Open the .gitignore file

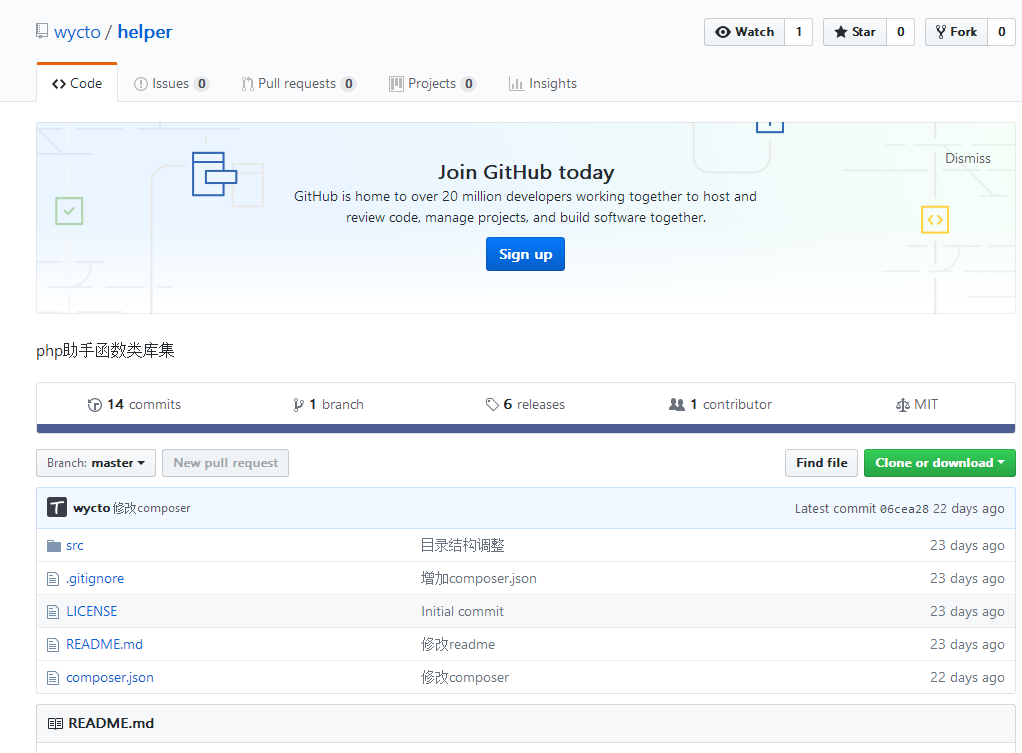click(95, 578)
